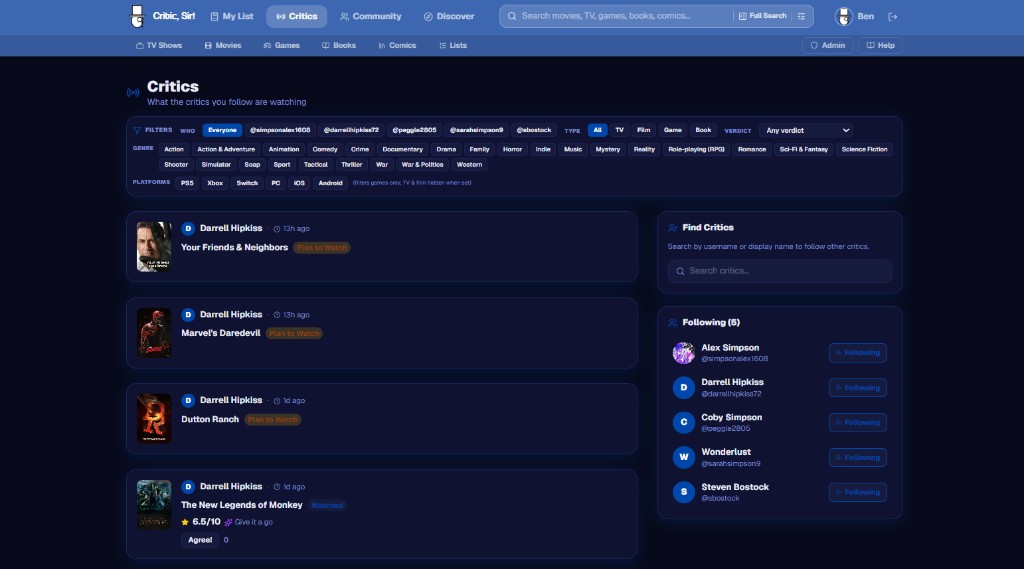Click Darrell Hipkiss avatar on Marvel's Daredevil post

pos(188,315)
